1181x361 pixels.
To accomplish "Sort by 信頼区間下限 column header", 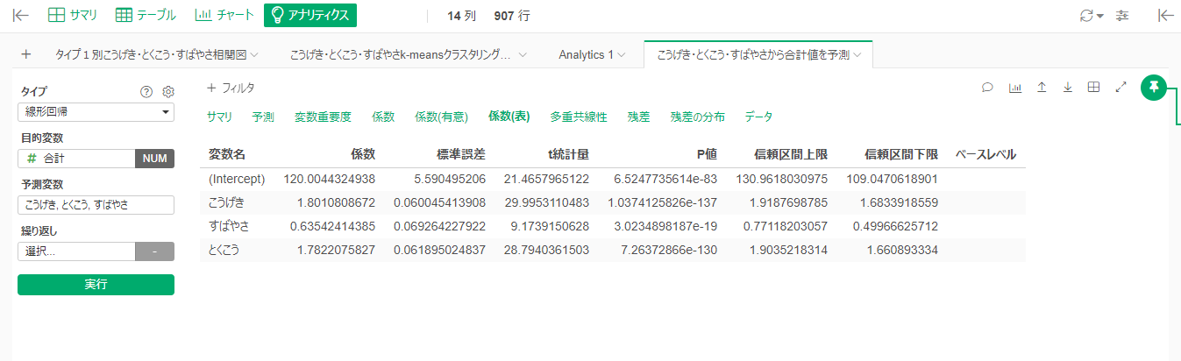I will tap(902, 154).
